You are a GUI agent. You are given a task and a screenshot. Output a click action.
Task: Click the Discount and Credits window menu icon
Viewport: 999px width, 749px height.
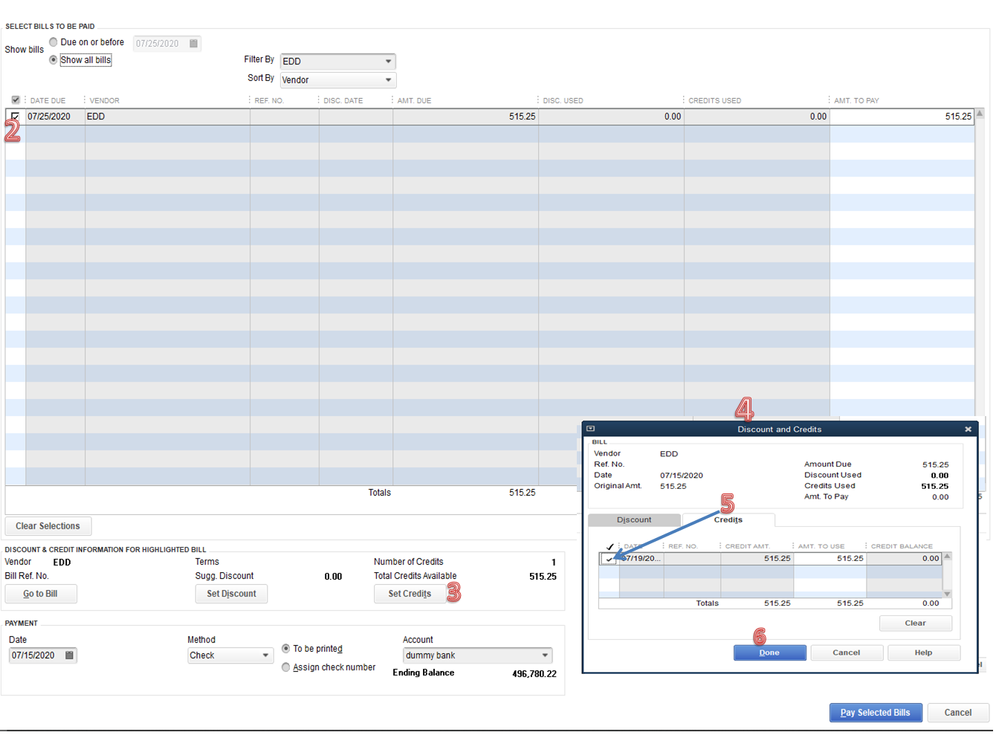point(591,429)
